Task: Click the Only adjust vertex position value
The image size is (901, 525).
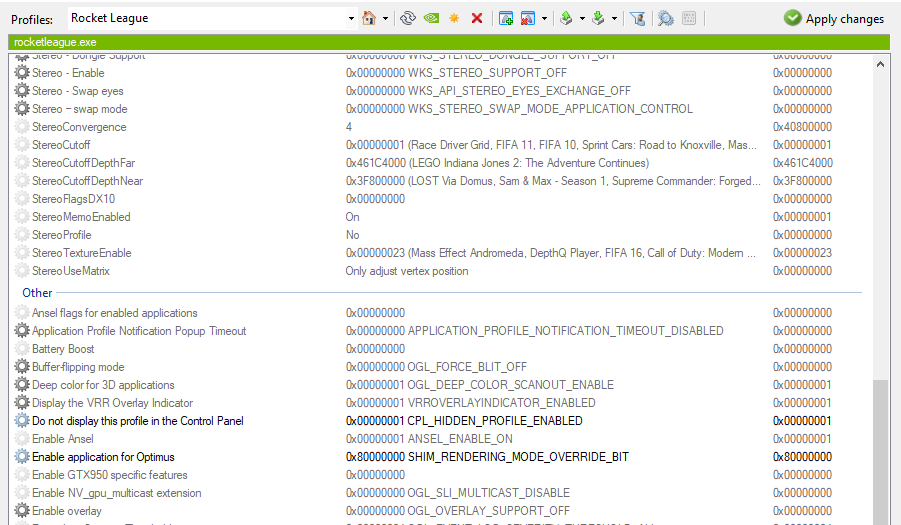Action: [x=407, y=271]
